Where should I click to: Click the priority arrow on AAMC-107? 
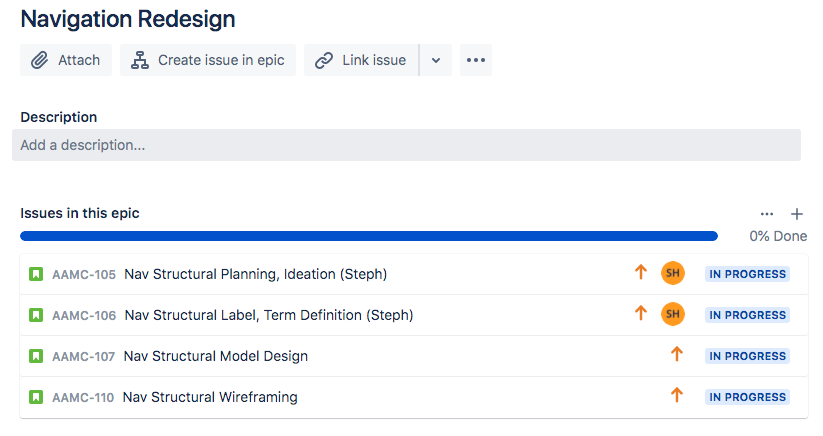pos(677,354)
